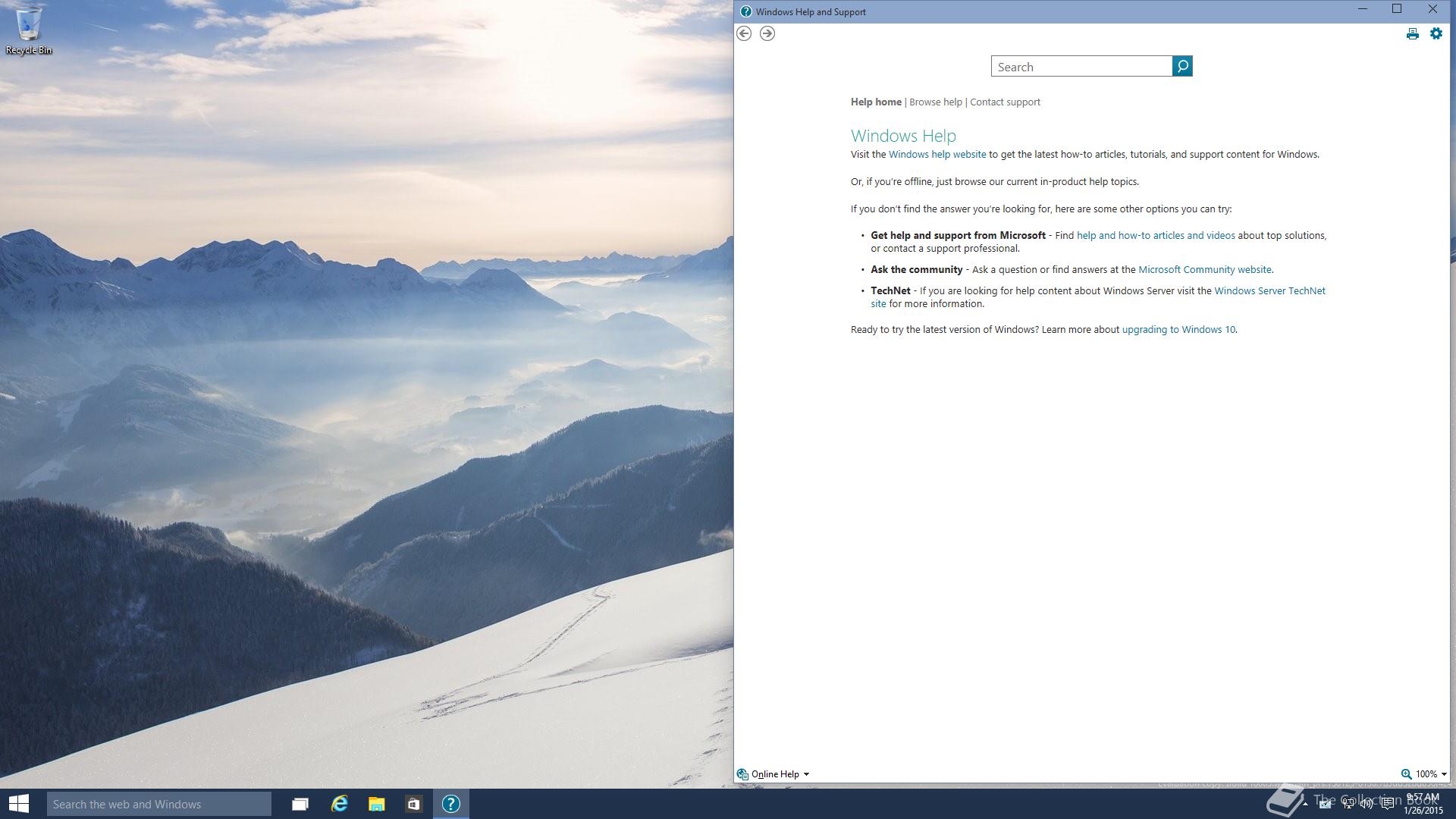Click the 'TechNet' bold bullet text
This screenshot has height=819, width=1456.
coord(890,291)
